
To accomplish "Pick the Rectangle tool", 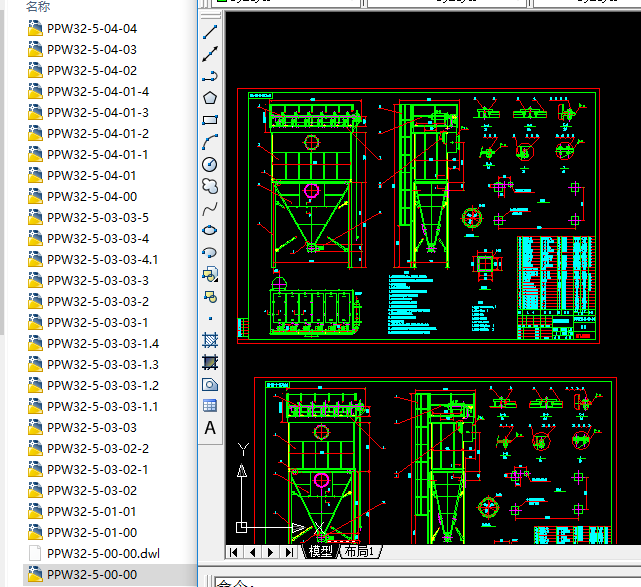I will point(210,120).
